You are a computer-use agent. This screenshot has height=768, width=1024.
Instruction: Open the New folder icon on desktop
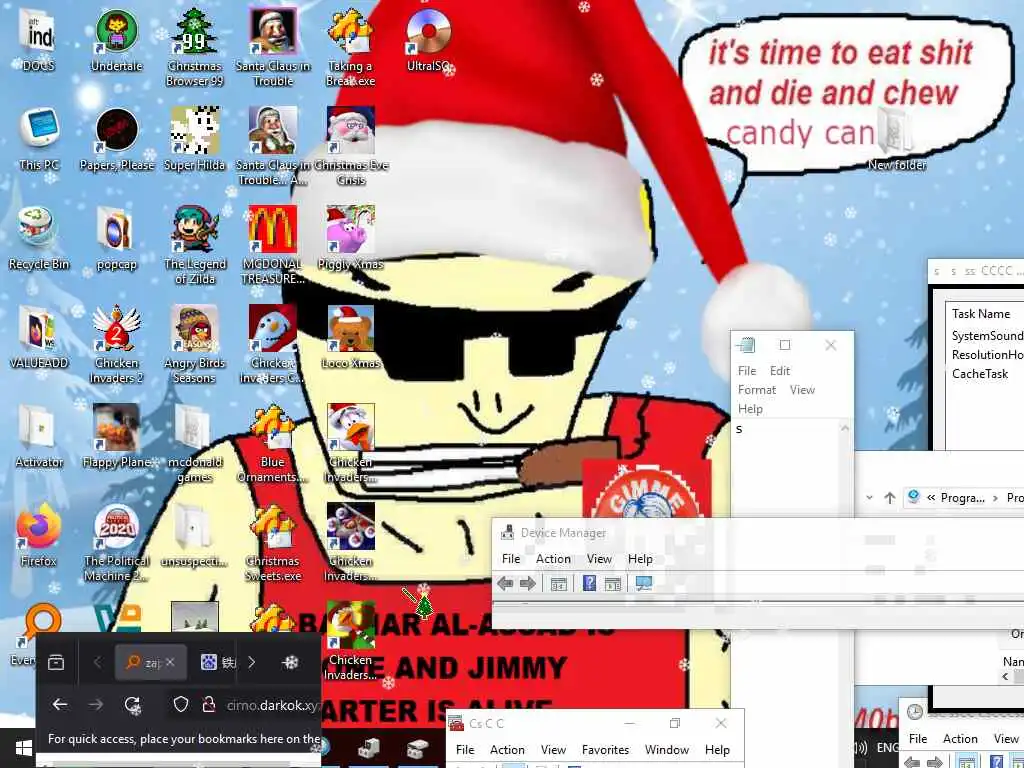(897, 140)
